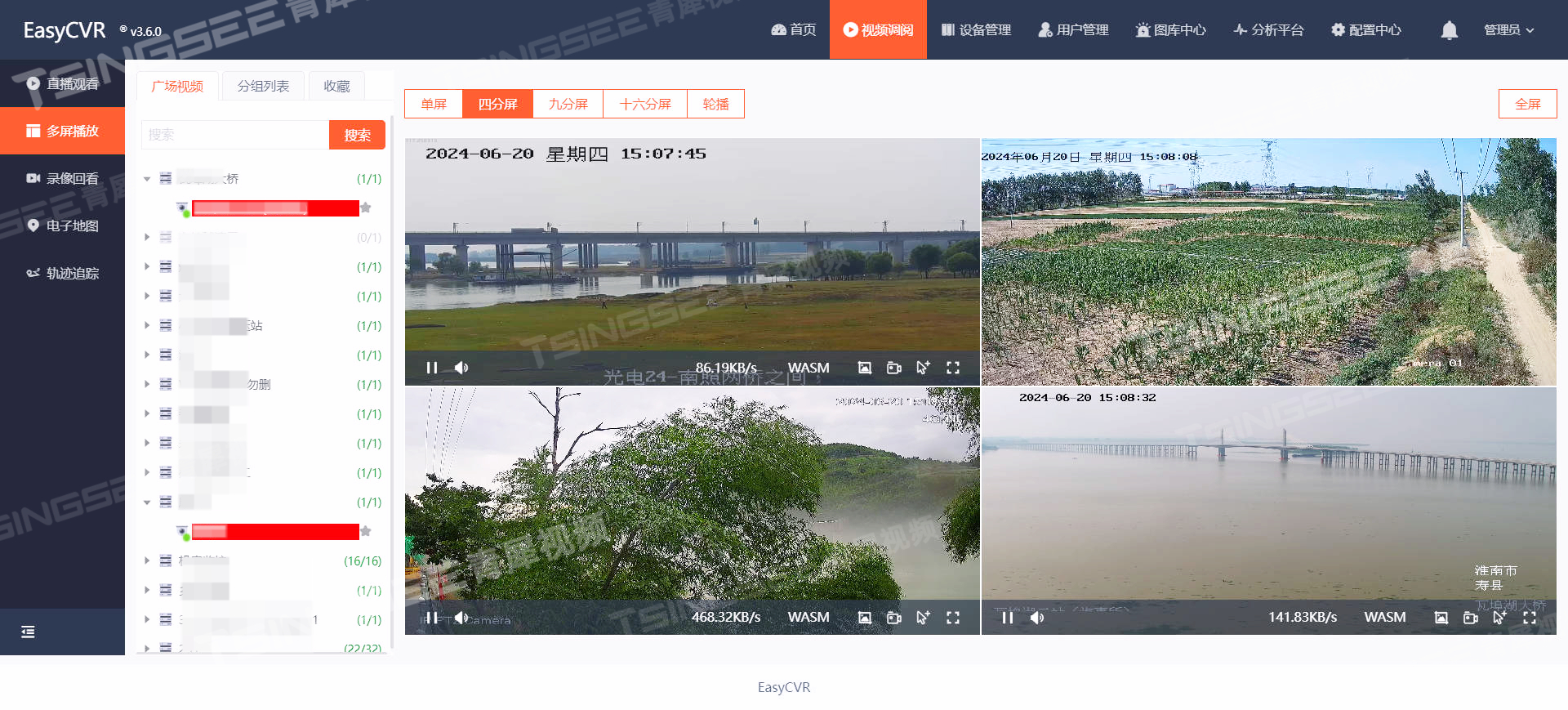Enable electronic zoom on the 468.32KB/s video
Image resolution: width=1568 pixels, height=710 pixels.
923,618
